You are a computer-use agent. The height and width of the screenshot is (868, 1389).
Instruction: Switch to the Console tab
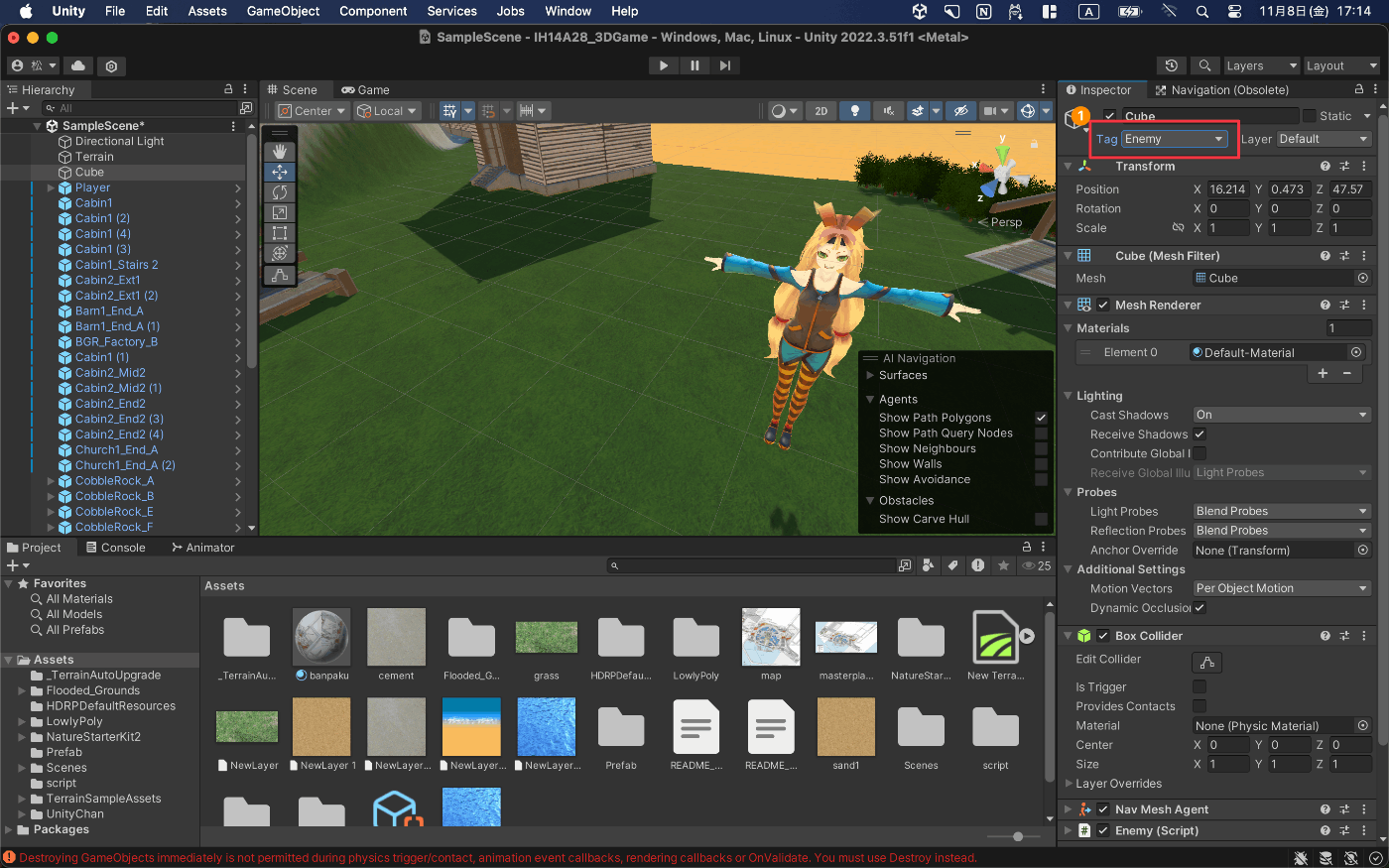[115, 548]
